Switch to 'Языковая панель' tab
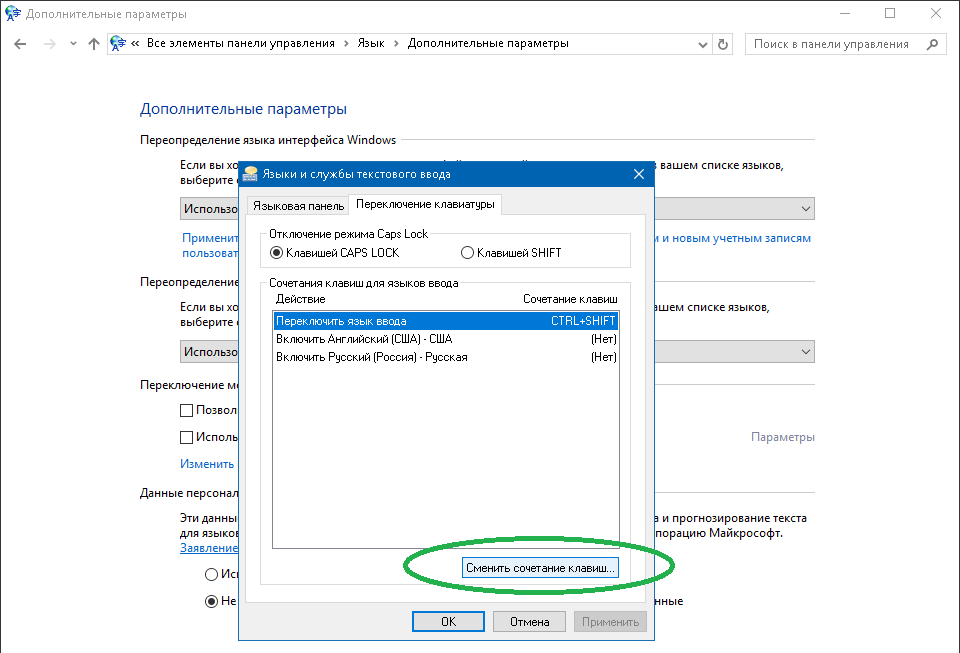This screenshot has height=653, width=960. (x=299, y=206)
